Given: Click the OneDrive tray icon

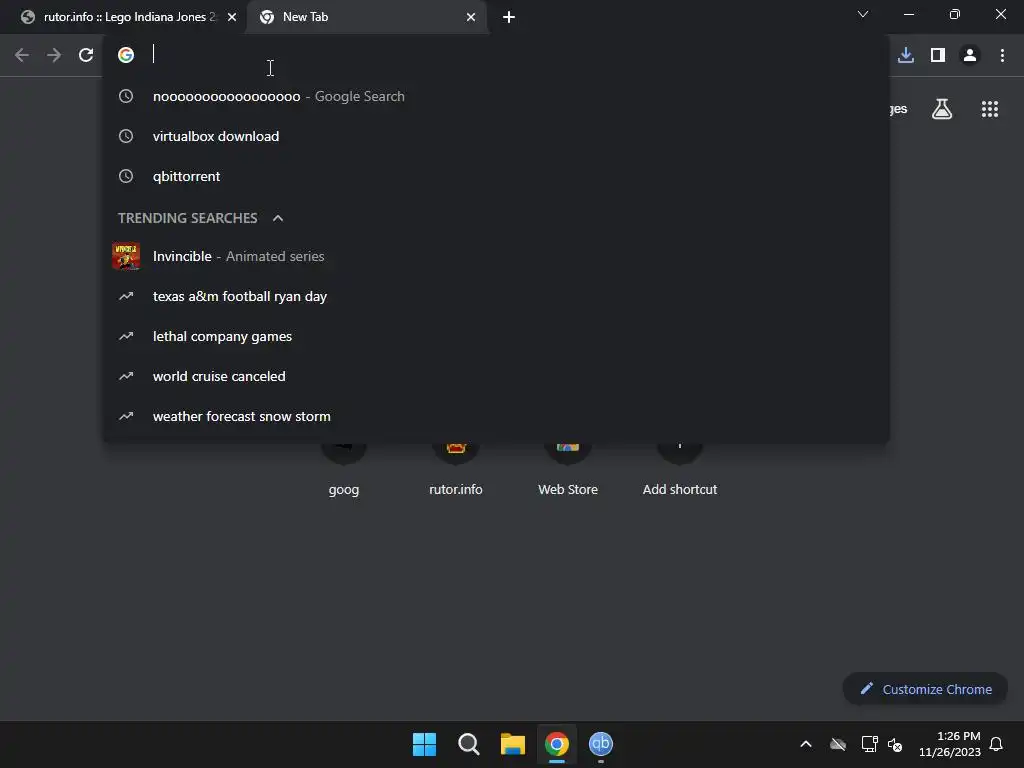Looking at the screenshot, I should coord(838,744).
